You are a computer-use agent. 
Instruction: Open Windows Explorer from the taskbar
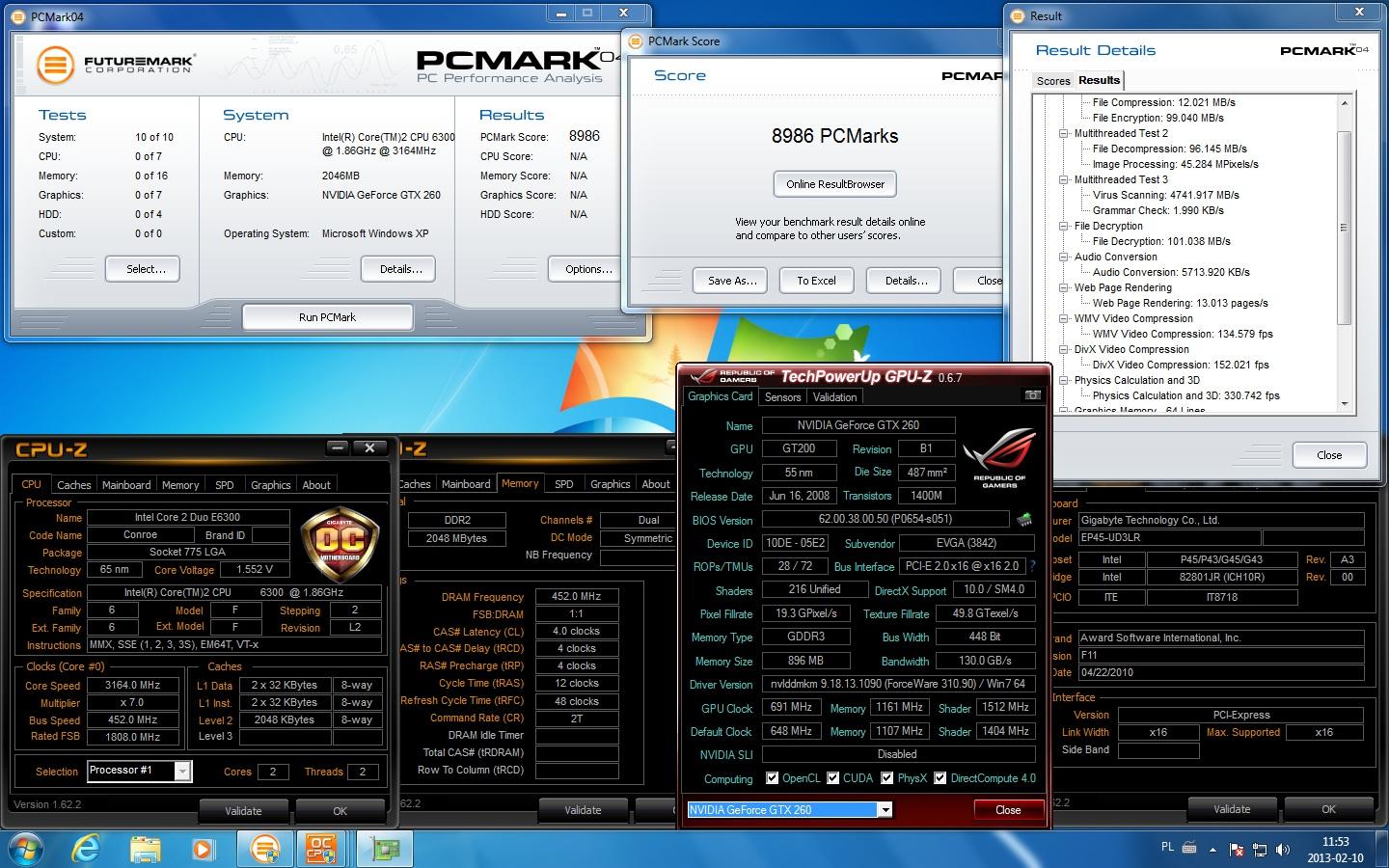[x=146, y=849]
